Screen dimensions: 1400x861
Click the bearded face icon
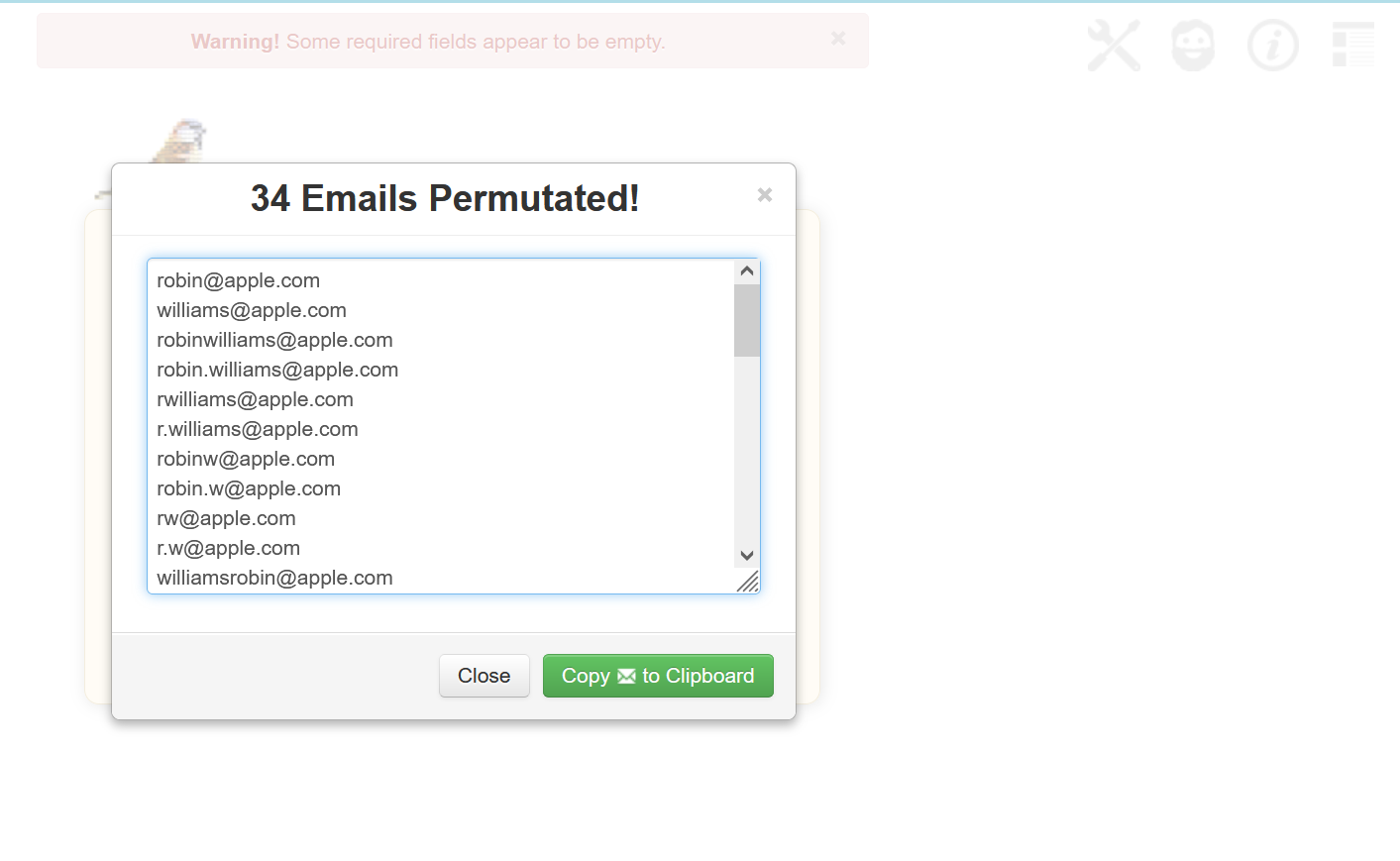click(x=1193, y=46)
